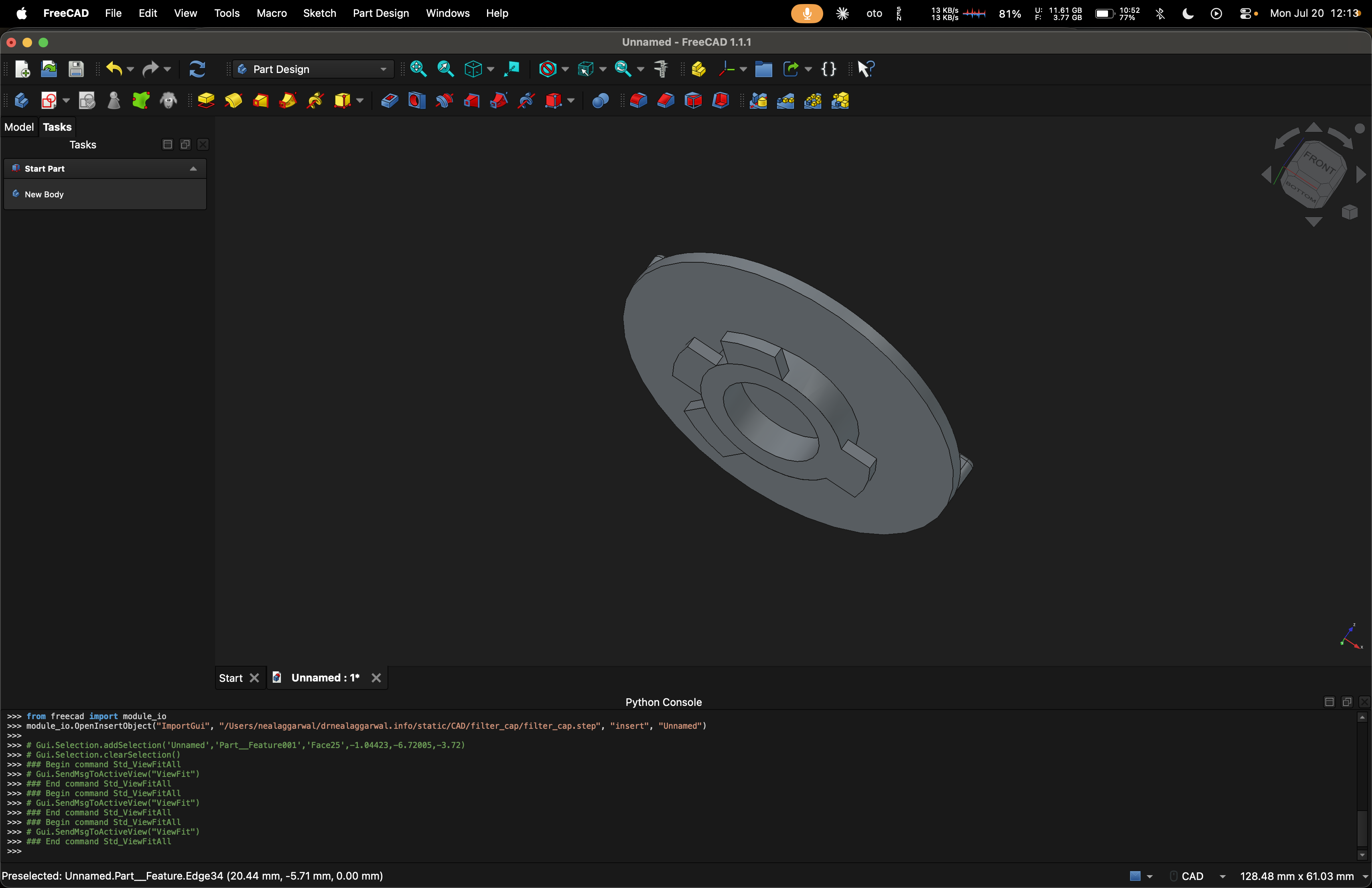Set the isometric view cube icon
1372x888 pixels.
coord(473,69)
